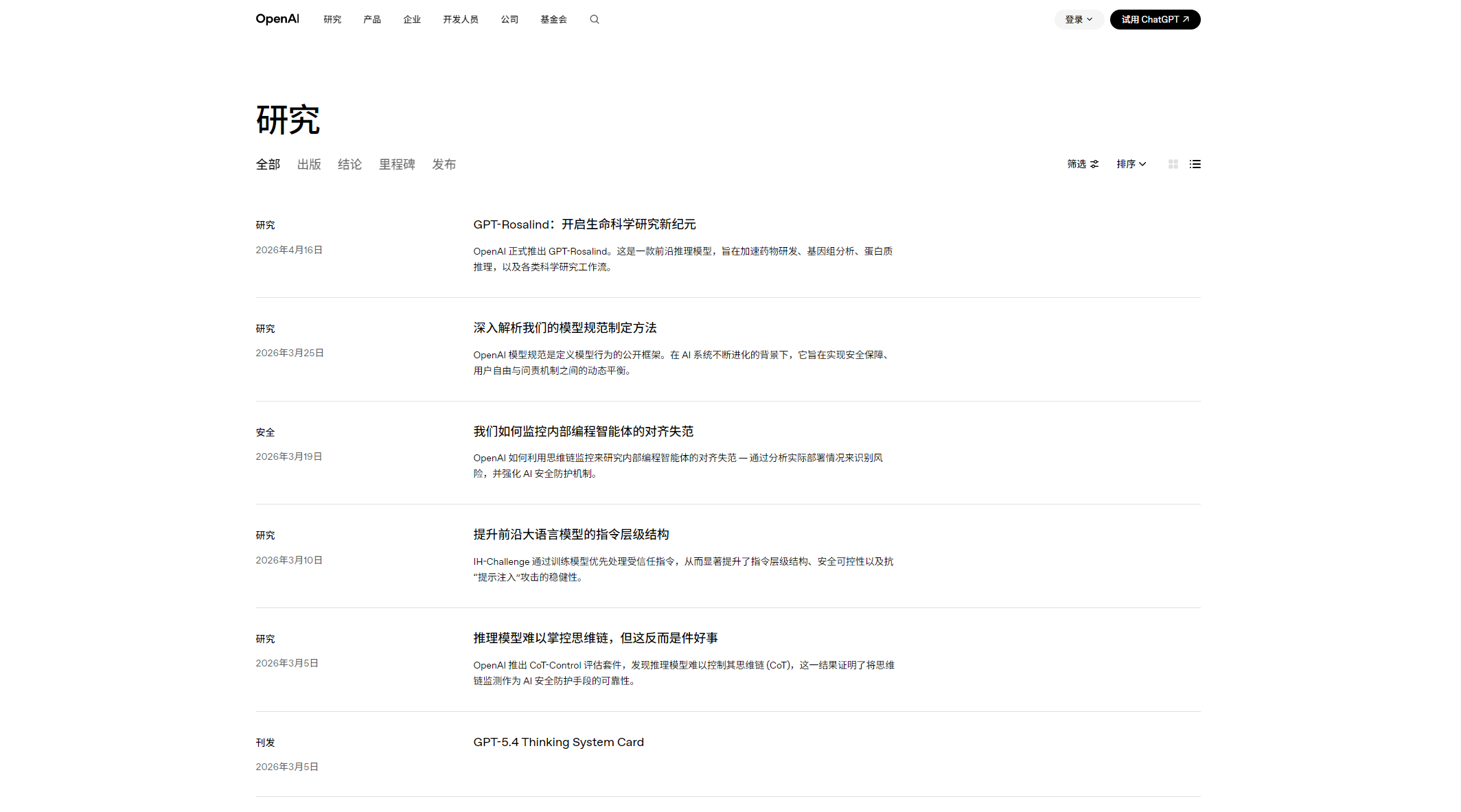Activate the 里程碑 filter
This screenshot has height=812, width=1461.
[397, 164]
